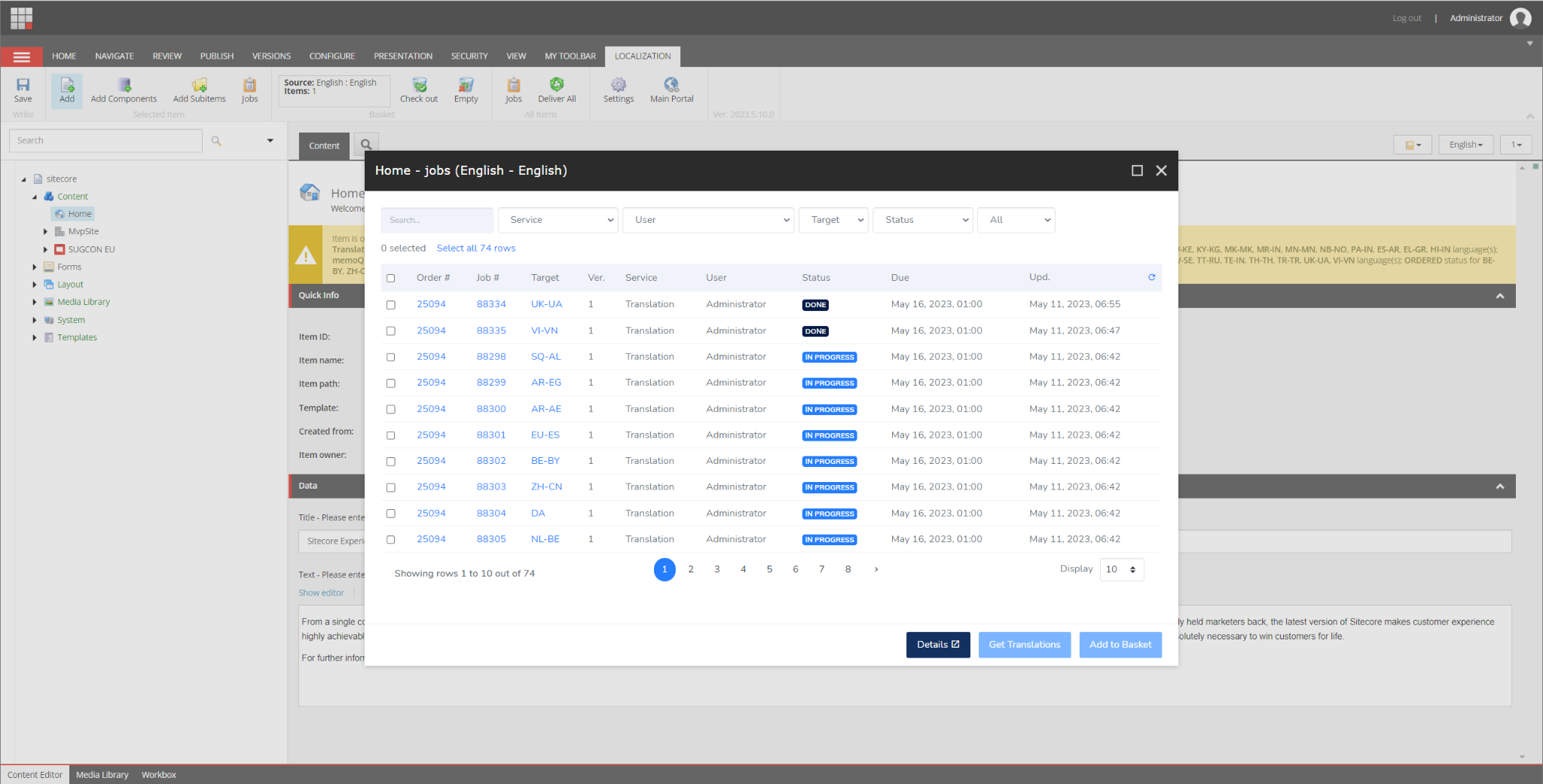Click the basket Check out icon
This screenshot has height=784, width=1543.
point(420,84)
